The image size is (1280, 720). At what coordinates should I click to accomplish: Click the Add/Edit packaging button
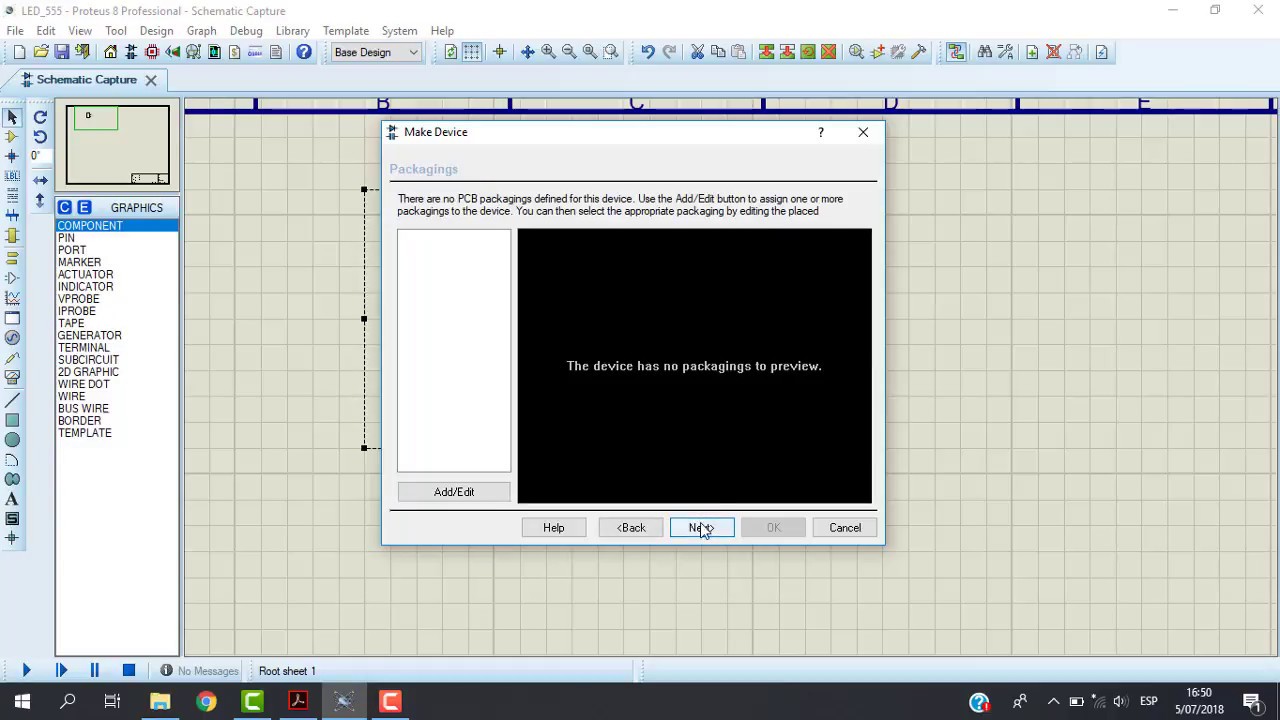(454, 492)
